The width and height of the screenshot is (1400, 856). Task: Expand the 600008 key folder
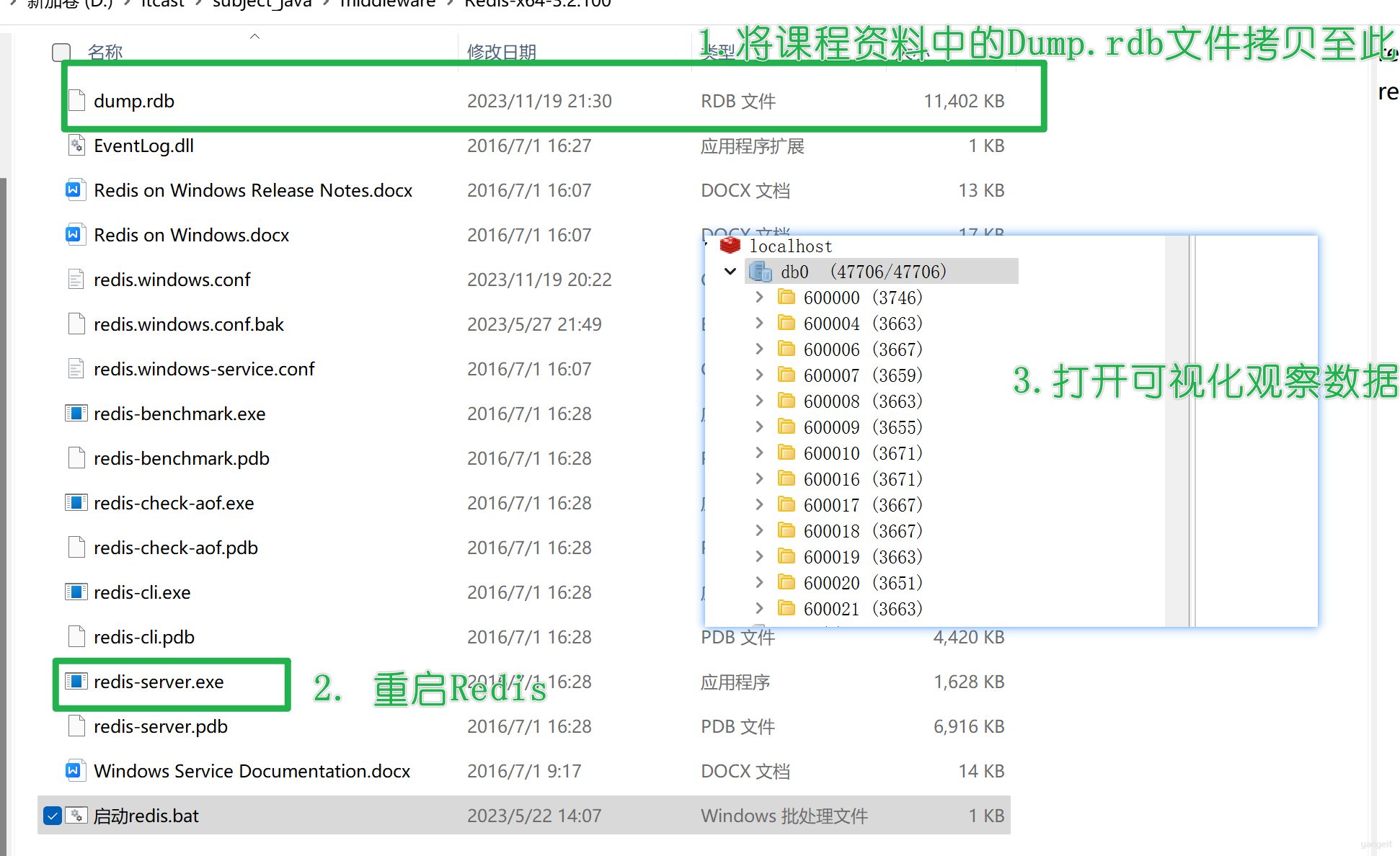point(759,401)
